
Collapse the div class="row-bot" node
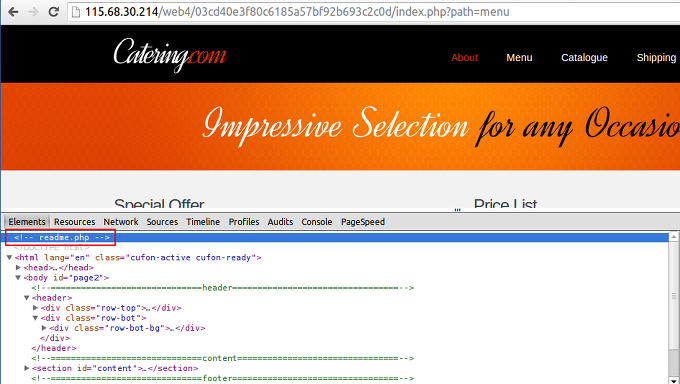point(36,318)
